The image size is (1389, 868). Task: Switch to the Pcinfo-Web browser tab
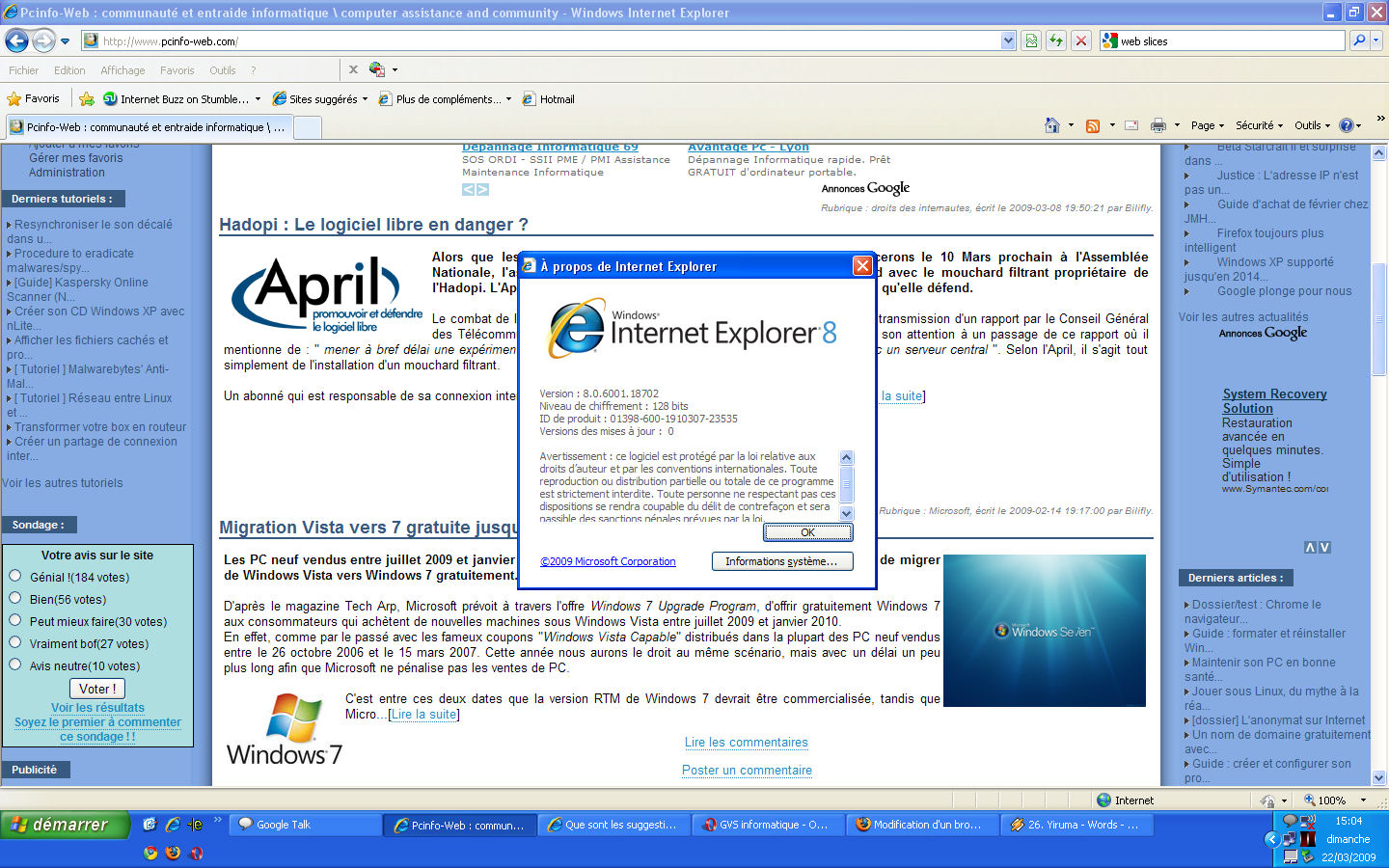[x=150, y=127]
